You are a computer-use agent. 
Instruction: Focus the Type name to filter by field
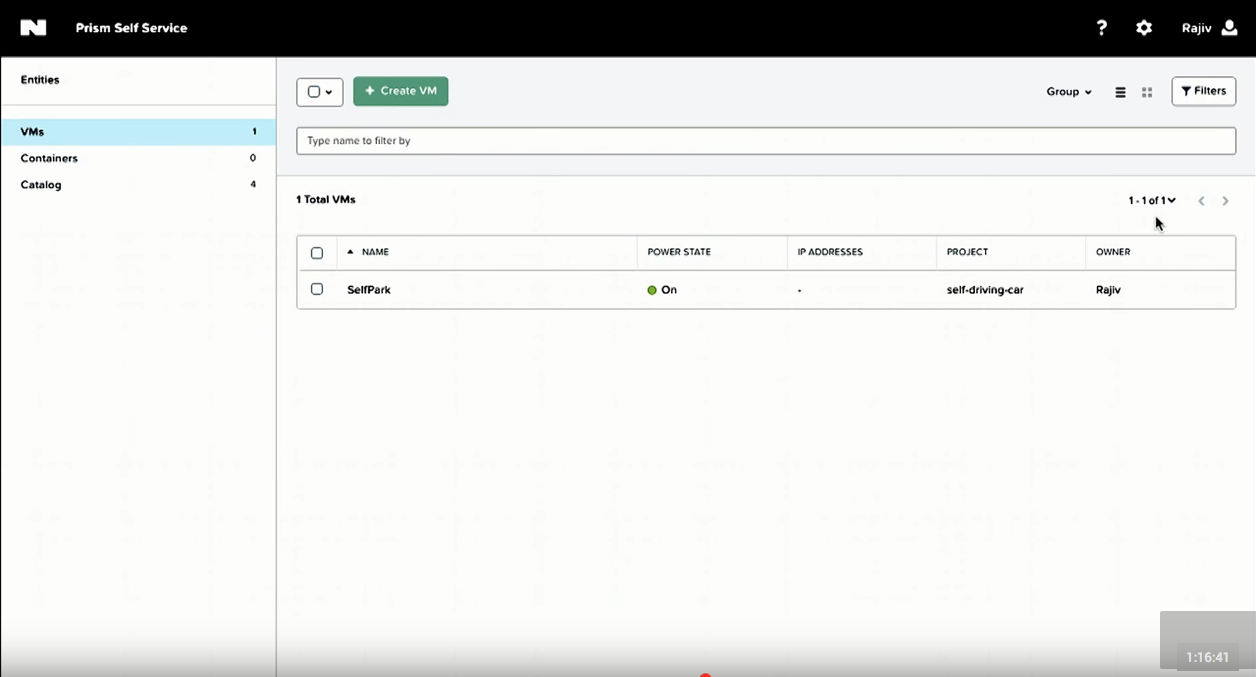point(766,141)
